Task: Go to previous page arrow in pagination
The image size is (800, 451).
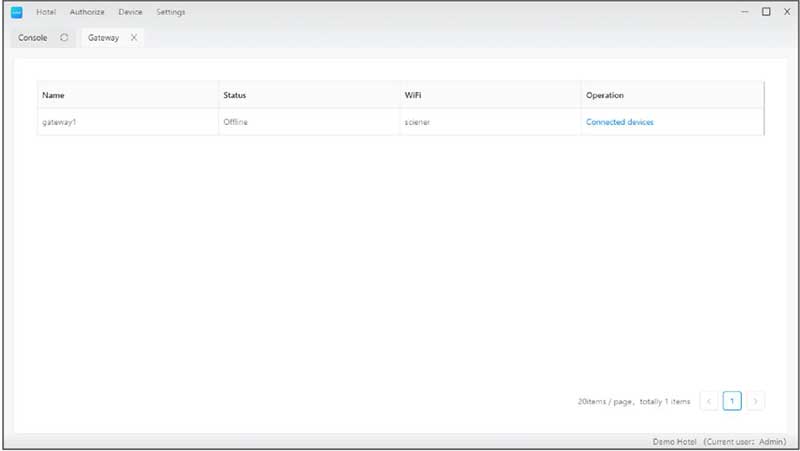Action: 708,401
